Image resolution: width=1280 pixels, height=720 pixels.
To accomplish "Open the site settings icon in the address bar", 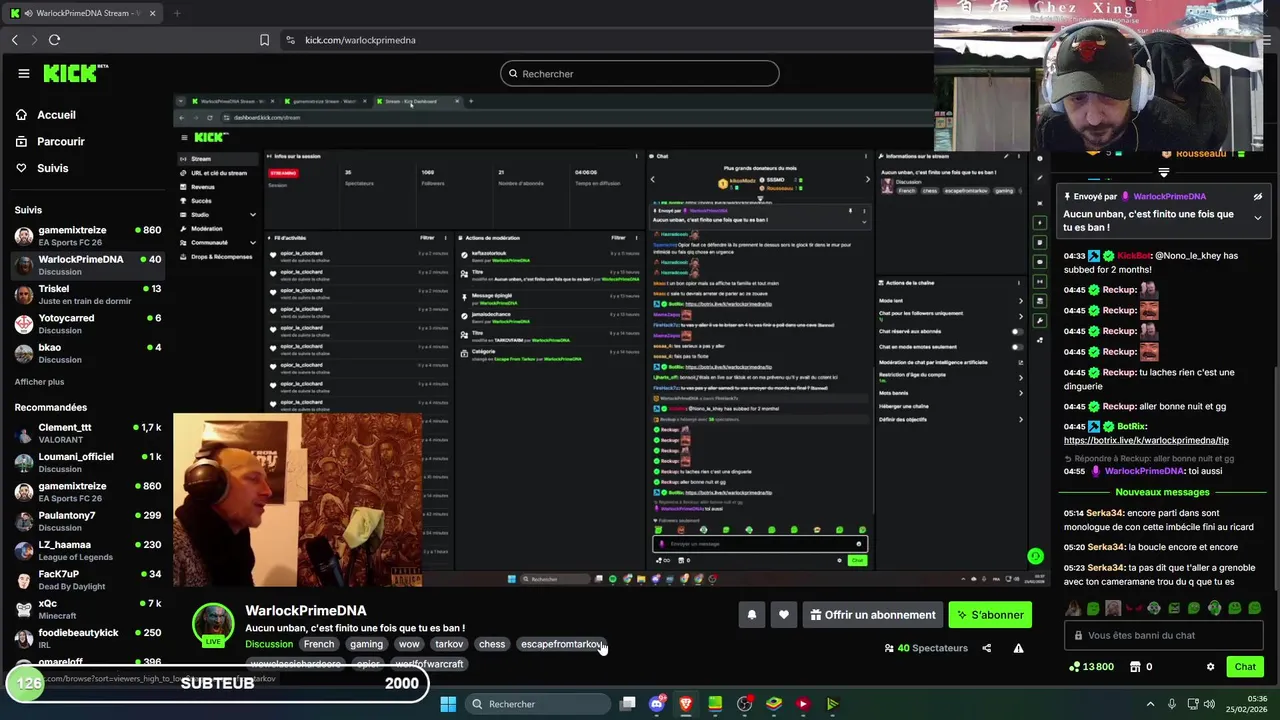I will coord(290,40).
